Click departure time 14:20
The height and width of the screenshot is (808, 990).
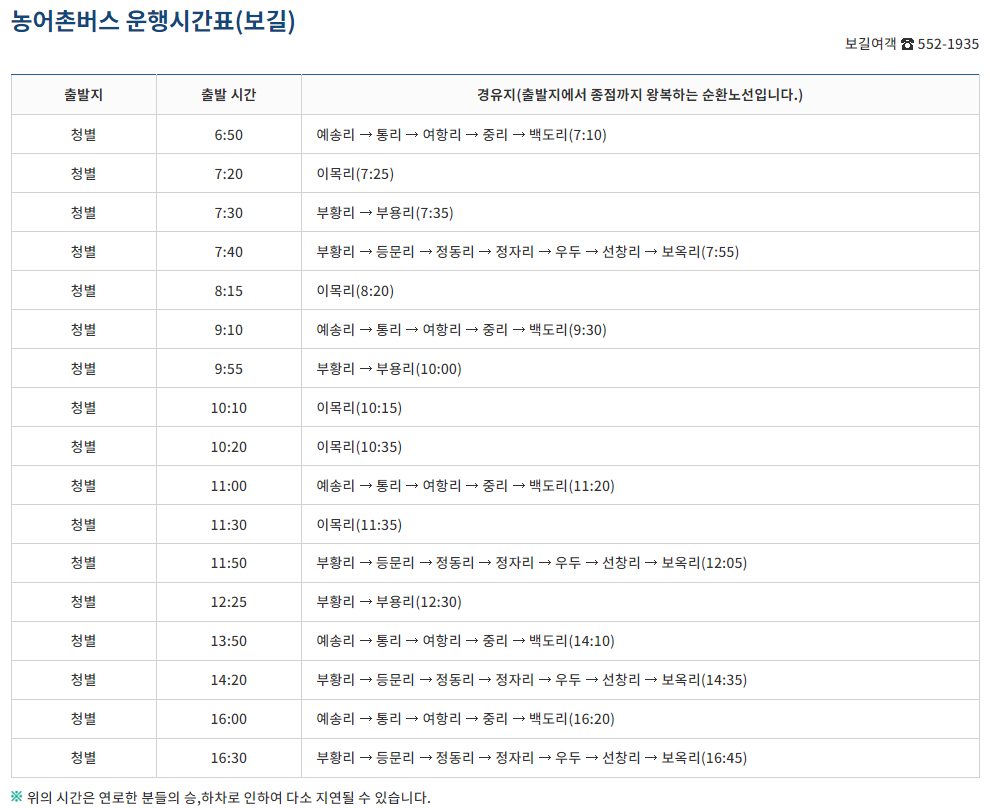pos(229,680)
